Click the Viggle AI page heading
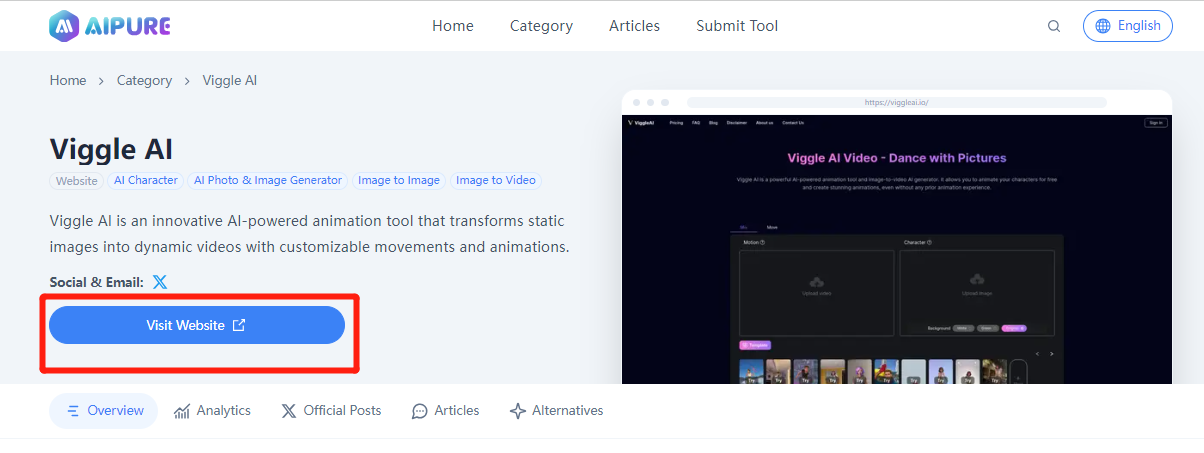Screen dimensions: 1204x453 (x=111, y=149)
